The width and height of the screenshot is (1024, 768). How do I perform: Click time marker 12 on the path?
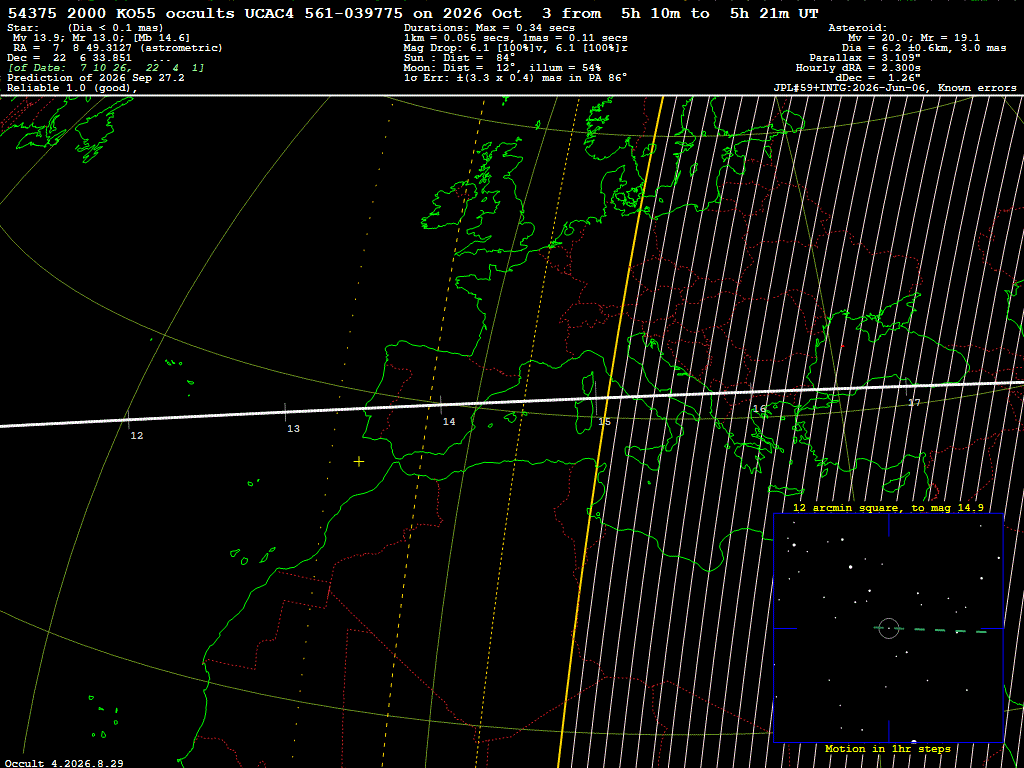tap(136, 436)
